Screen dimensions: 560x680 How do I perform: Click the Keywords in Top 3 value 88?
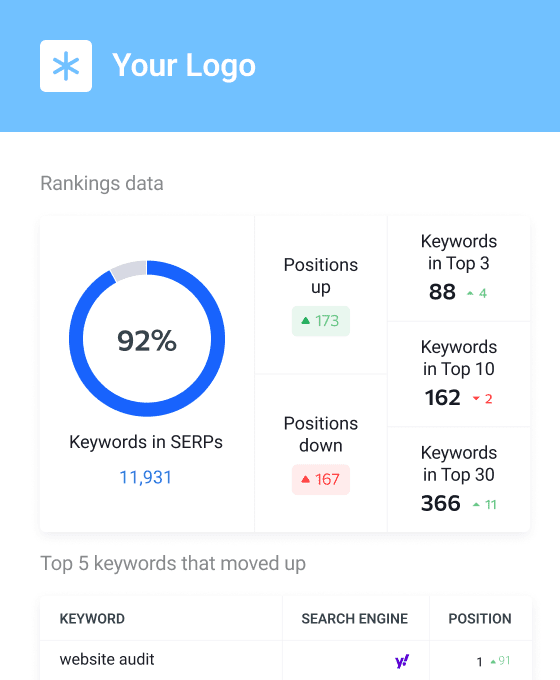(x=442, y=292)
